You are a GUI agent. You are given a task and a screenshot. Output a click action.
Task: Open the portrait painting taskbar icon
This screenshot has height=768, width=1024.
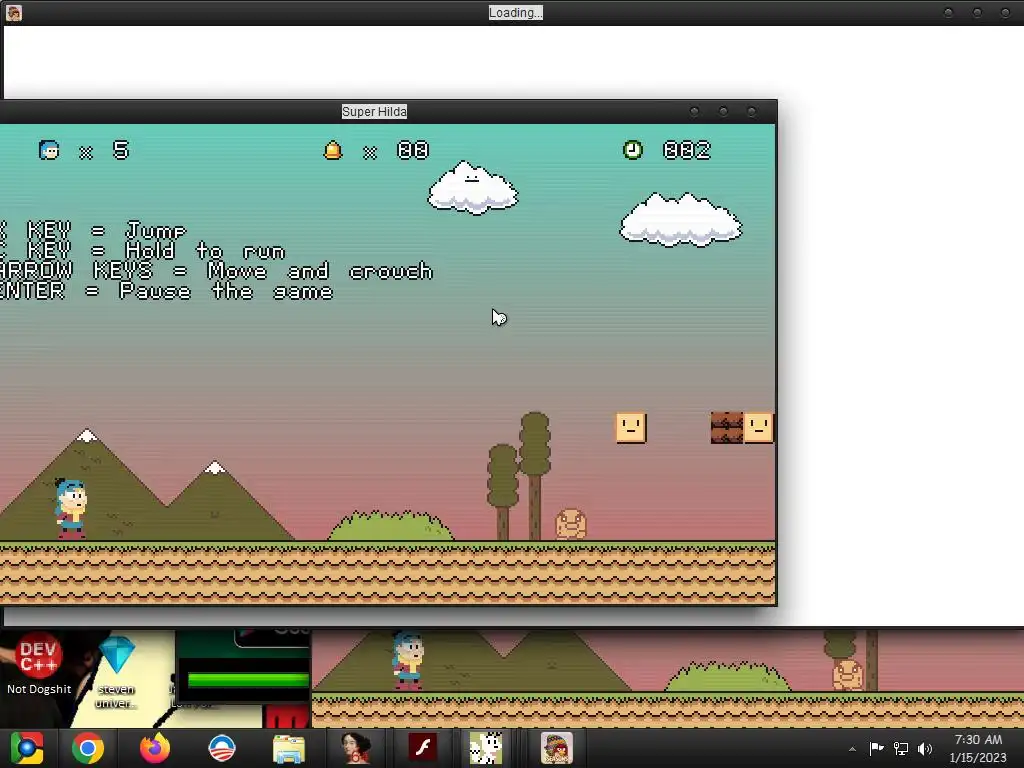click(356, 748)
